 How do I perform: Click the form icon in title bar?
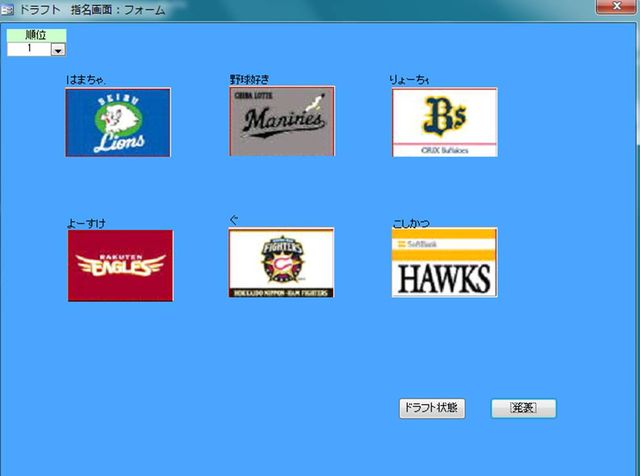tap(10, 9)
